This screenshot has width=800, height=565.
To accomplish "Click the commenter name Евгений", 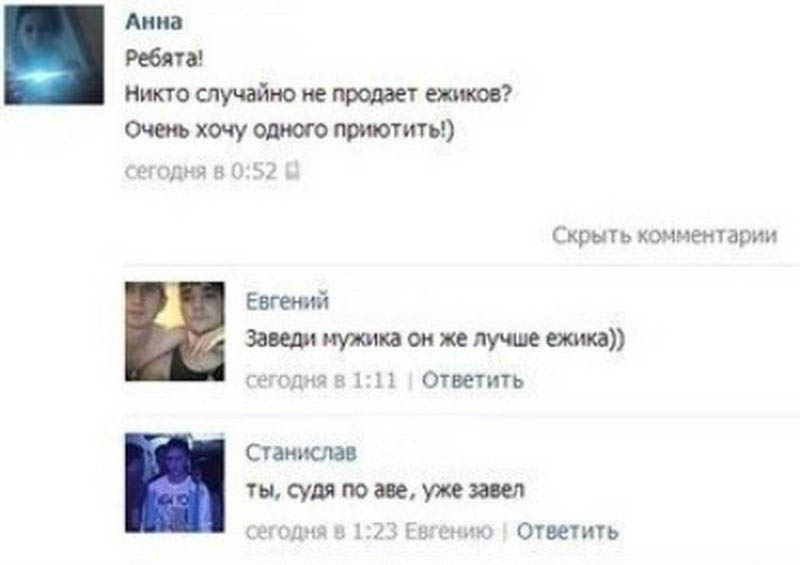I will [x=287, y=301].
